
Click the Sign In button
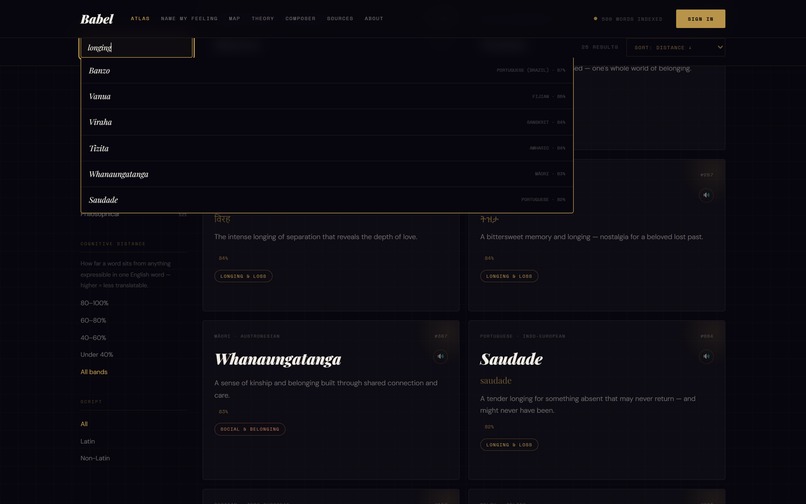pos(700,19)
